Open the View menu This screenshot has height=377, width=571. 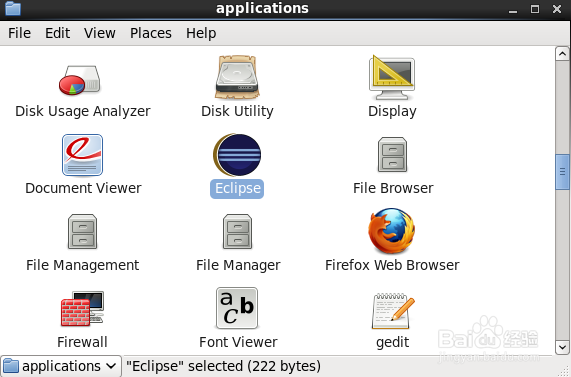(x=100, y=33)
